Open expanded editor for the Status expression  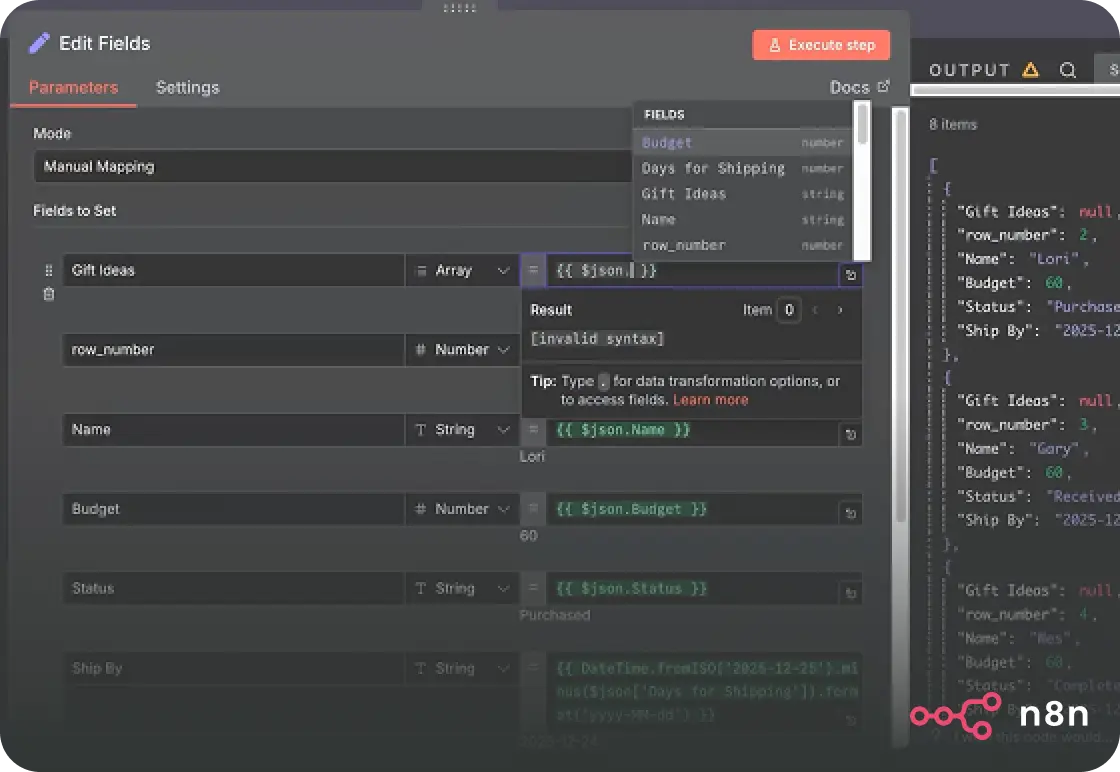coord(850,593)
